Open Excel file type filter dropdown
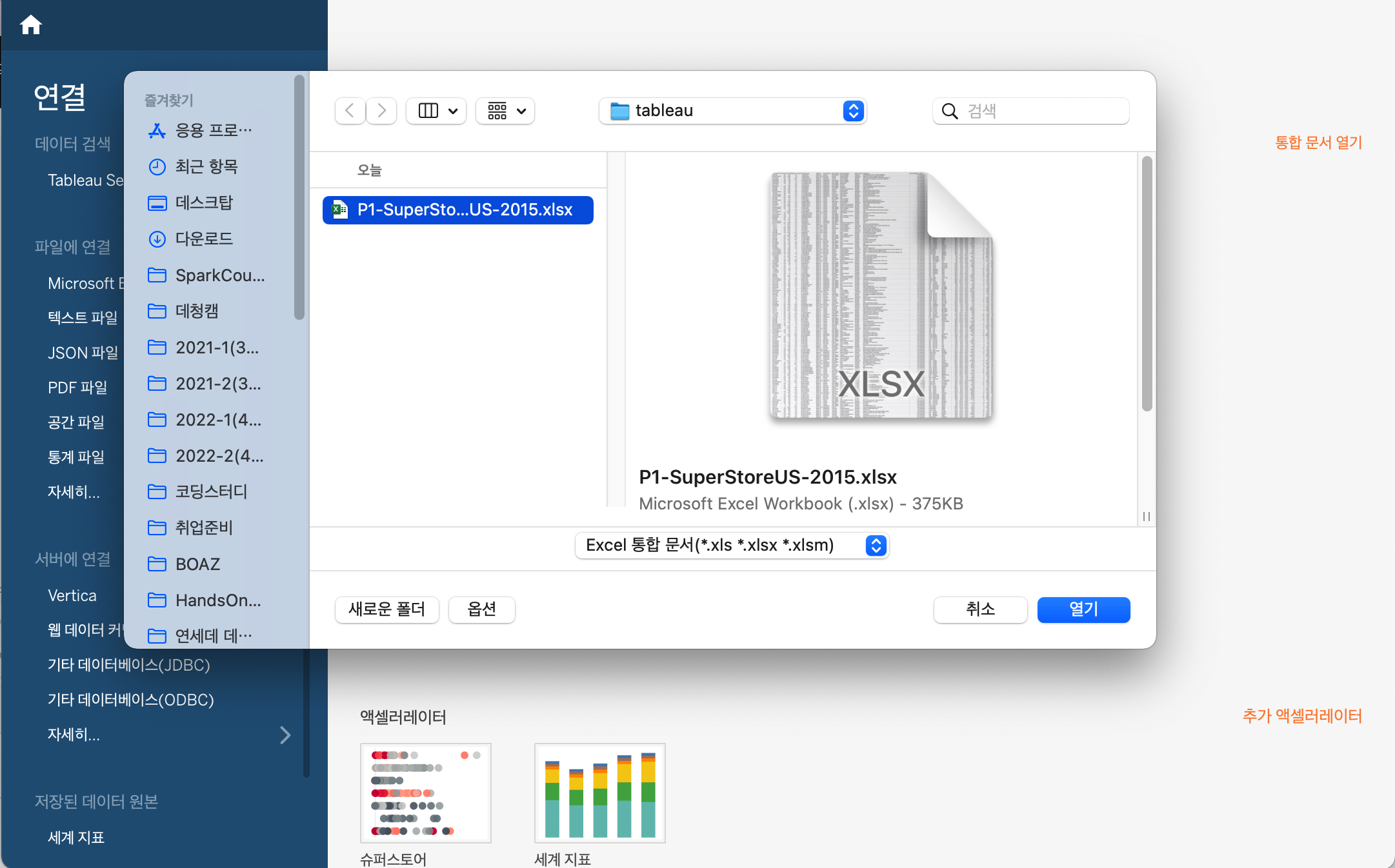 coord(732,546)
